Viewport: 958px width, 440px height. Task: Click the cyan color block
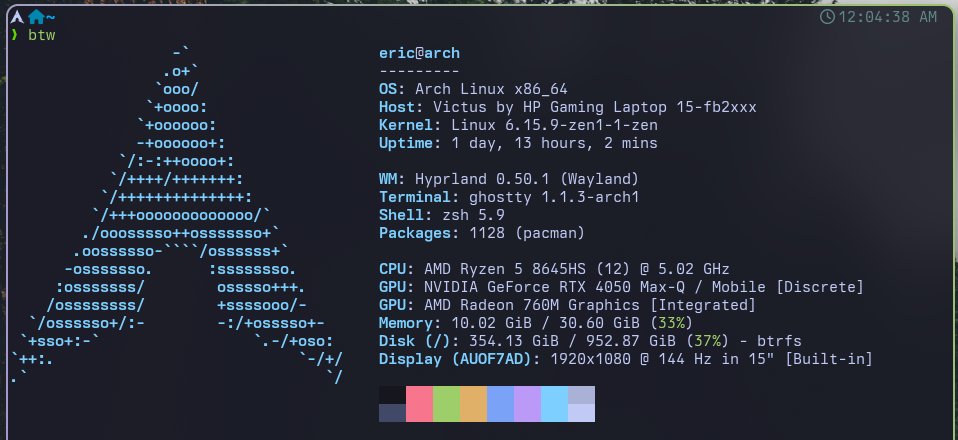[x=554, y=404]
